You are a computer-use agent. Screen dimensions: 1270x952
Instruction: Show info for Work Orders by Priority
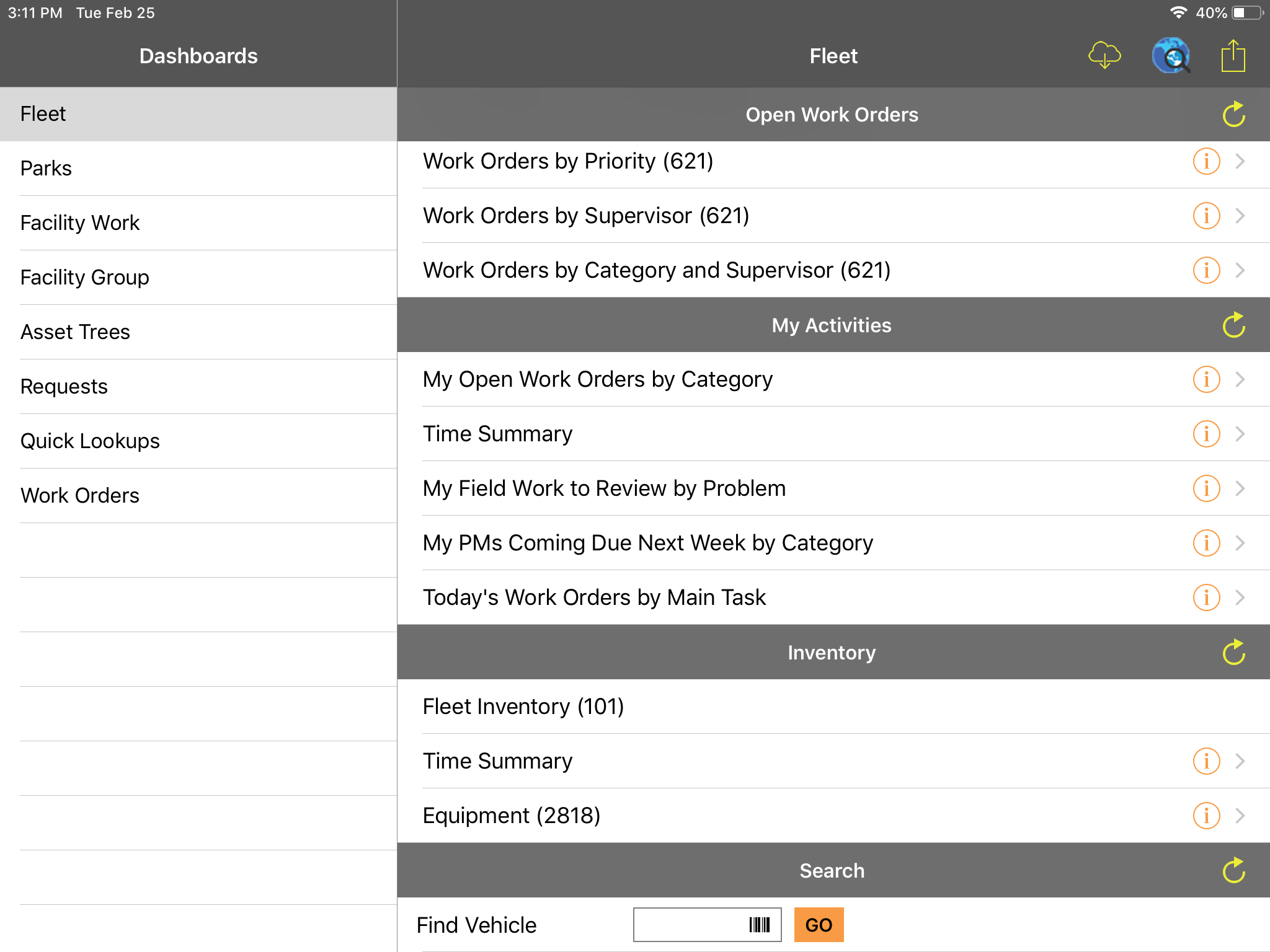(x=1206, y=162)
